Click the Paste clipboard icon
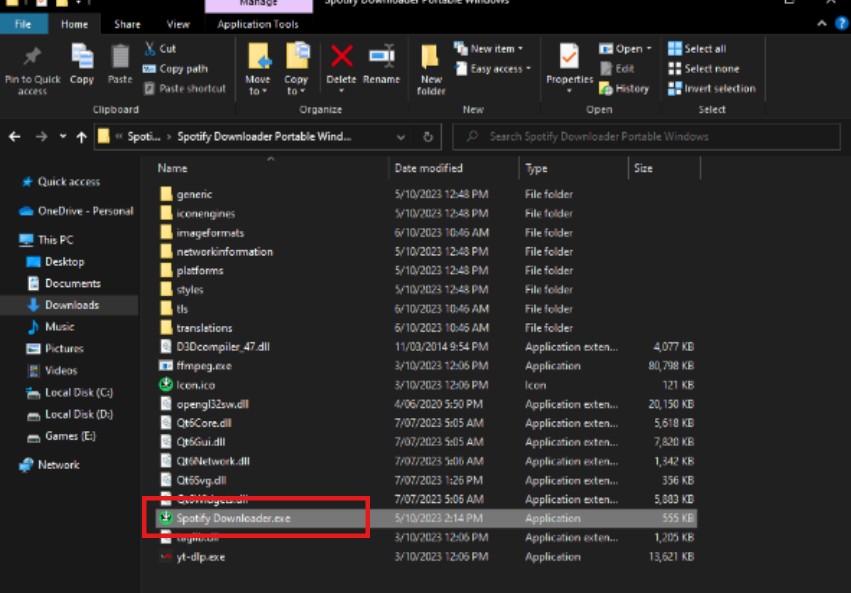Image resolution: width=851 pixels, height=593 pixels. 120,64
